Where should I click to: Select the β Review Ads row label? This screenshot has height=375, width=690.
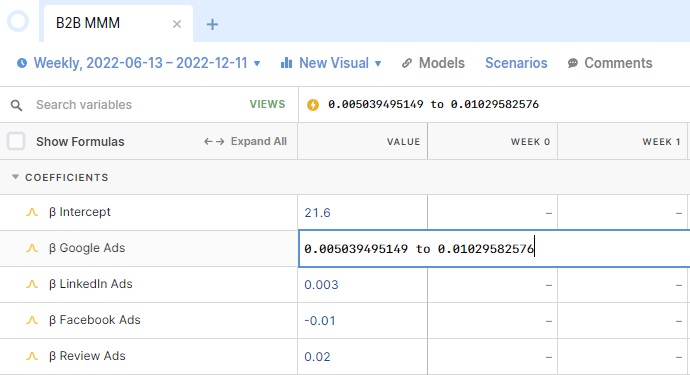(87, 356)
